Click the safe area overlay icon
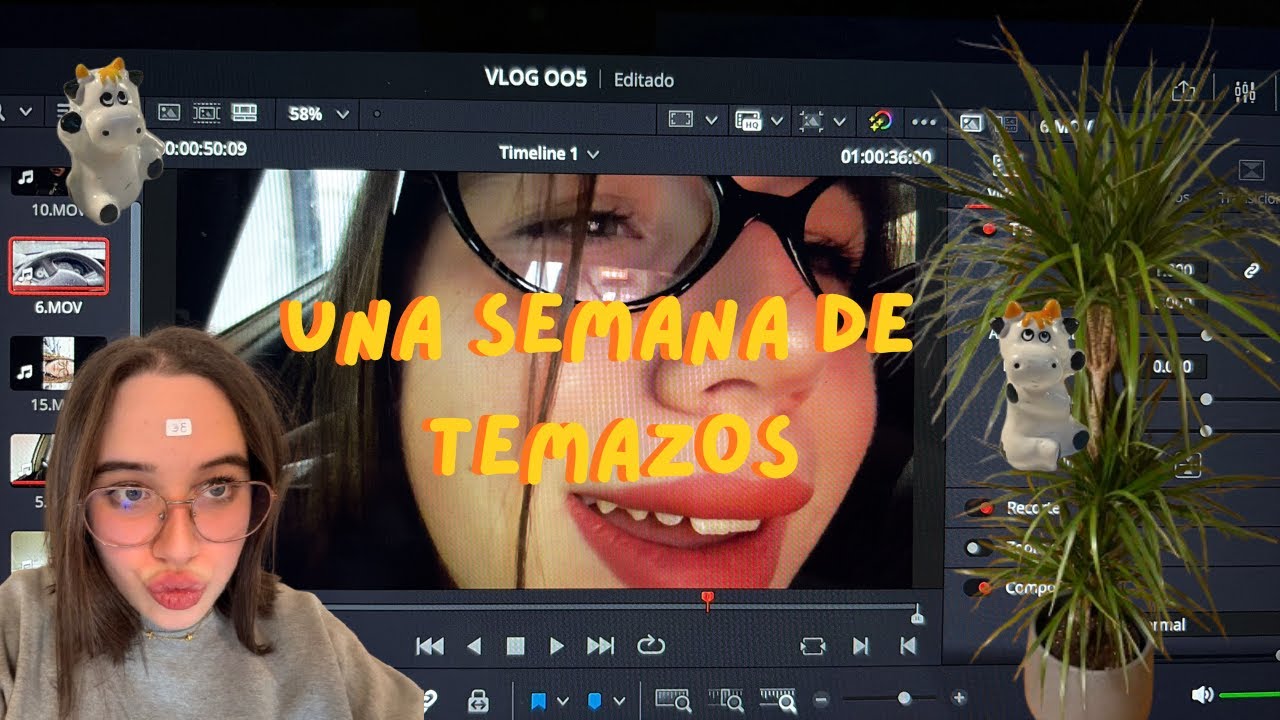1280x720 pixels. coord(681,120)
